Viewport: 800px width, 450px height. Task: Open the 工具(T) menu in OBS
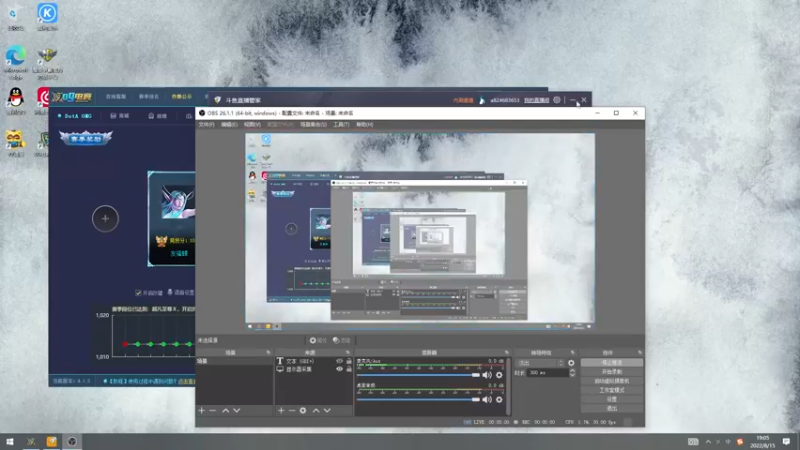click(x=341, y=124)
